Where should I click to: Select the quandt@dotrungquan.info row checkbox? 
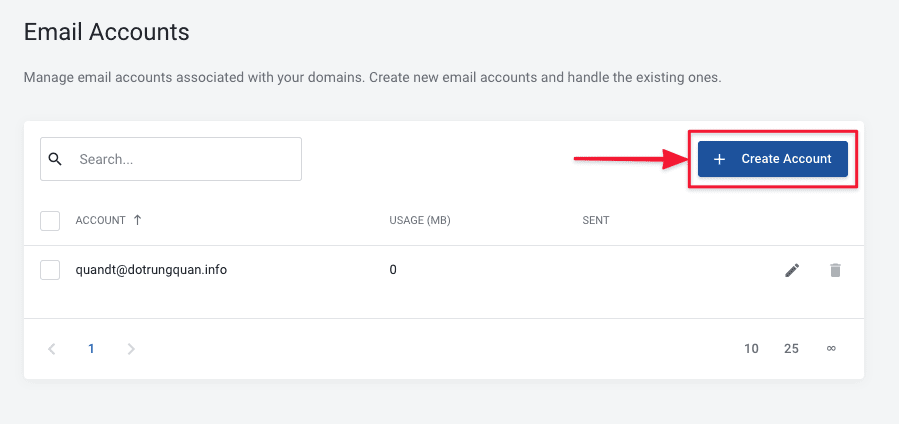click(x=50, y=270)
